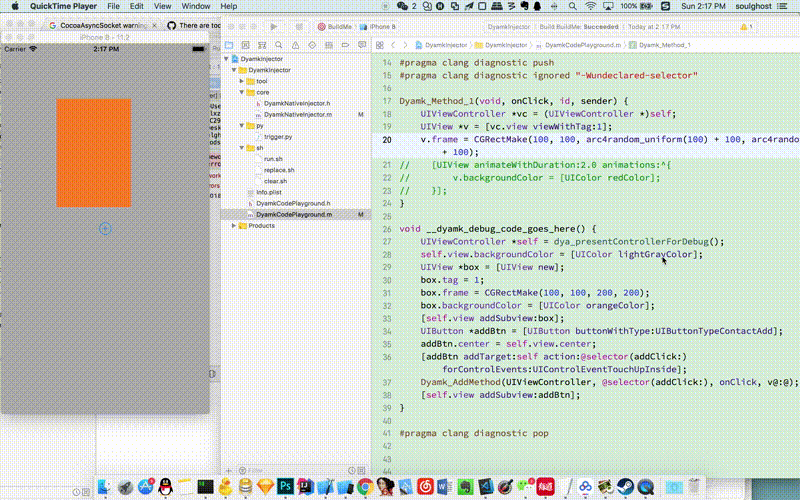Open the related items grid icon
The height and width of the screenshot is (500, 800).
379,45
